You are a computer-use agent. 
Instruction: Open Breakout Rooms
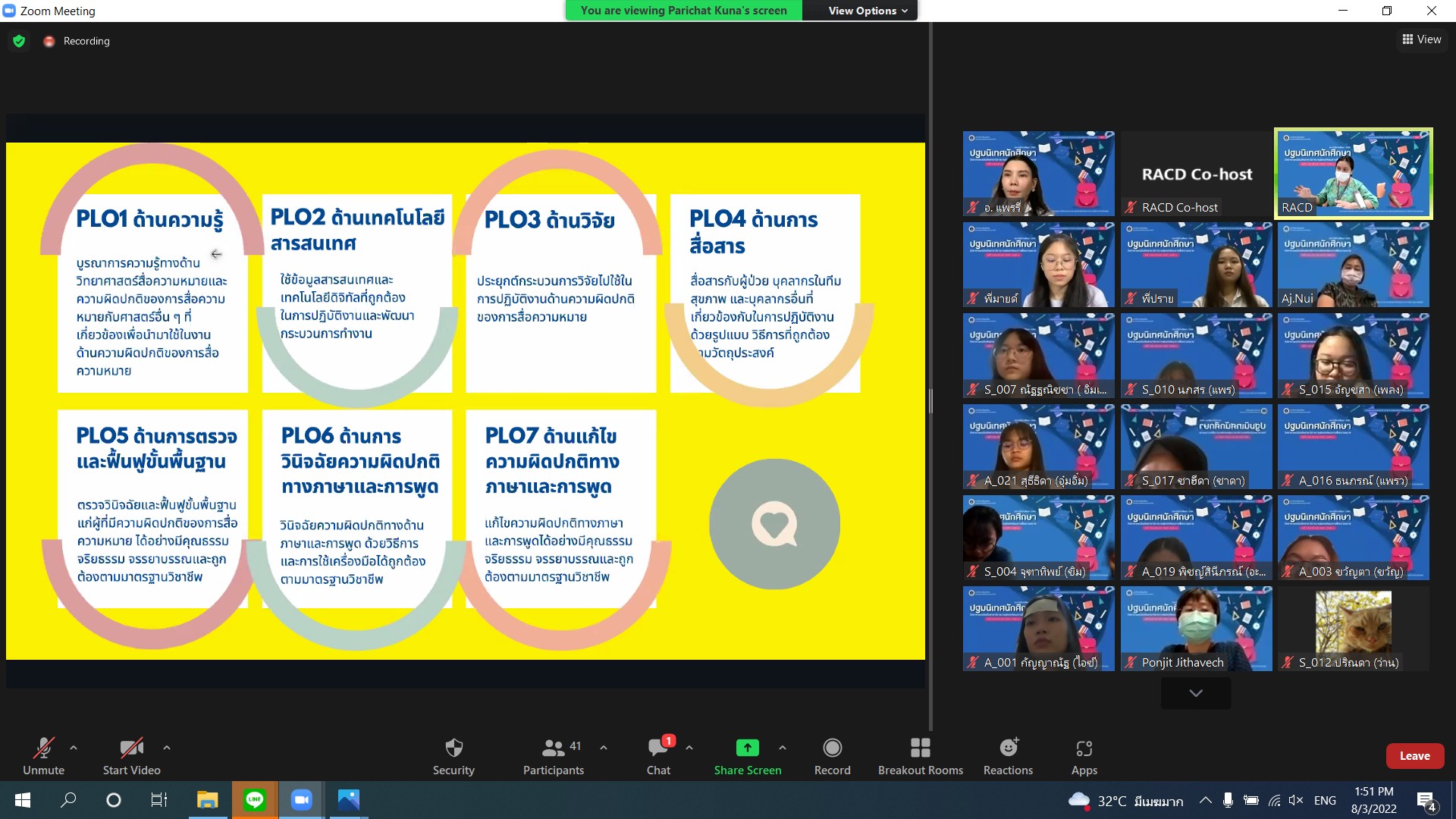(x=921, y=757)
